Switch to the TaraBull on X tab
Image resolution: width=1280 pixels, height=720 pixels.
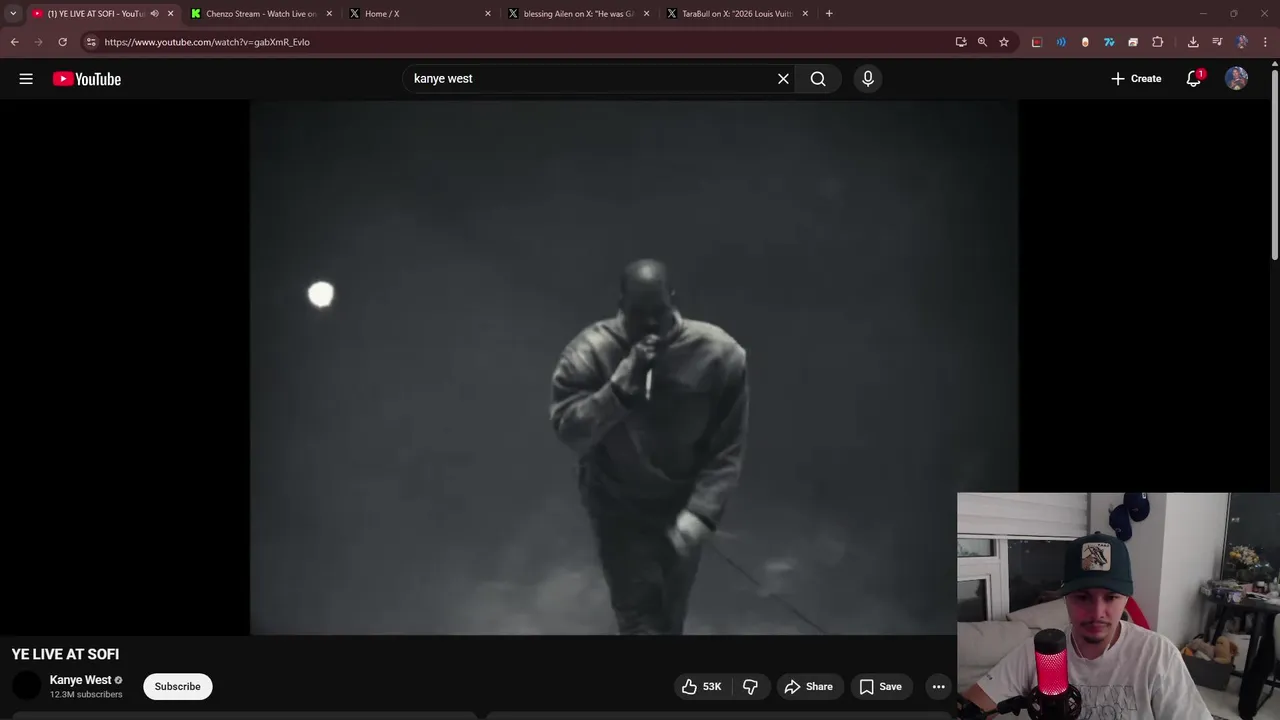tap(737, 14)
